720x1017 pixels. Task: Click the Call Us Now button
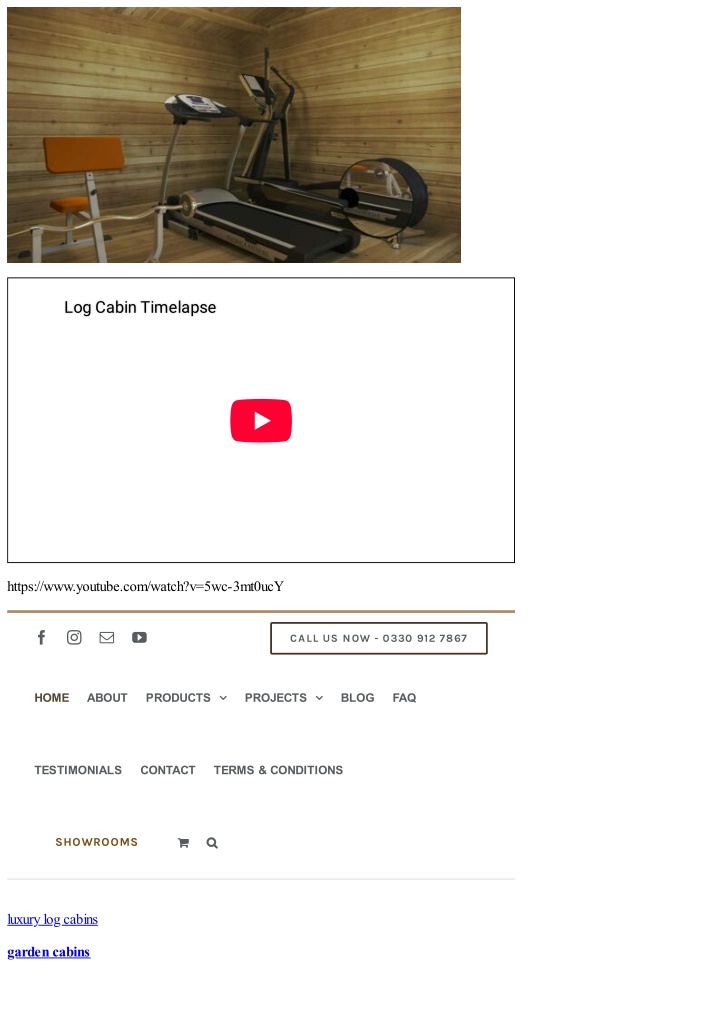(379, 638)
